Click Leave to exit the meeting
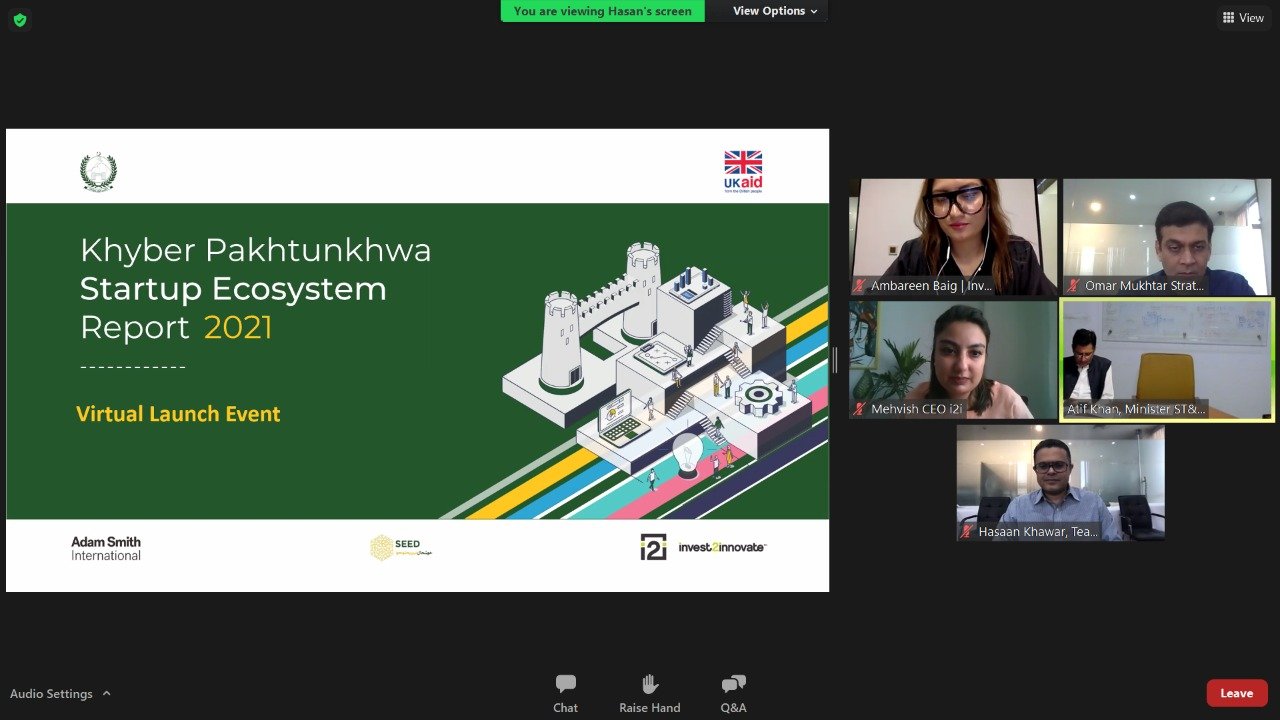1280x720 pixels. pyautogui.click(x=1237, y=692)
